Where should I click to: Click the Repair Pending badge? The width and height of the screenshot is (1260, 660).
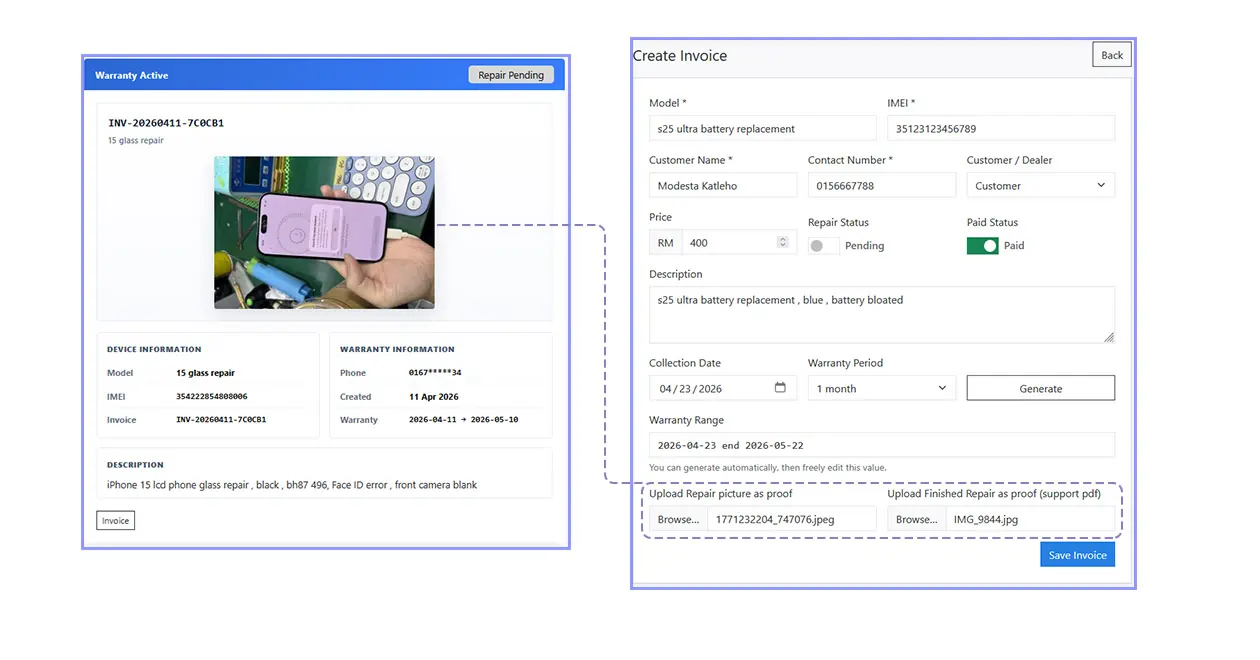click(x=511, y=74)
